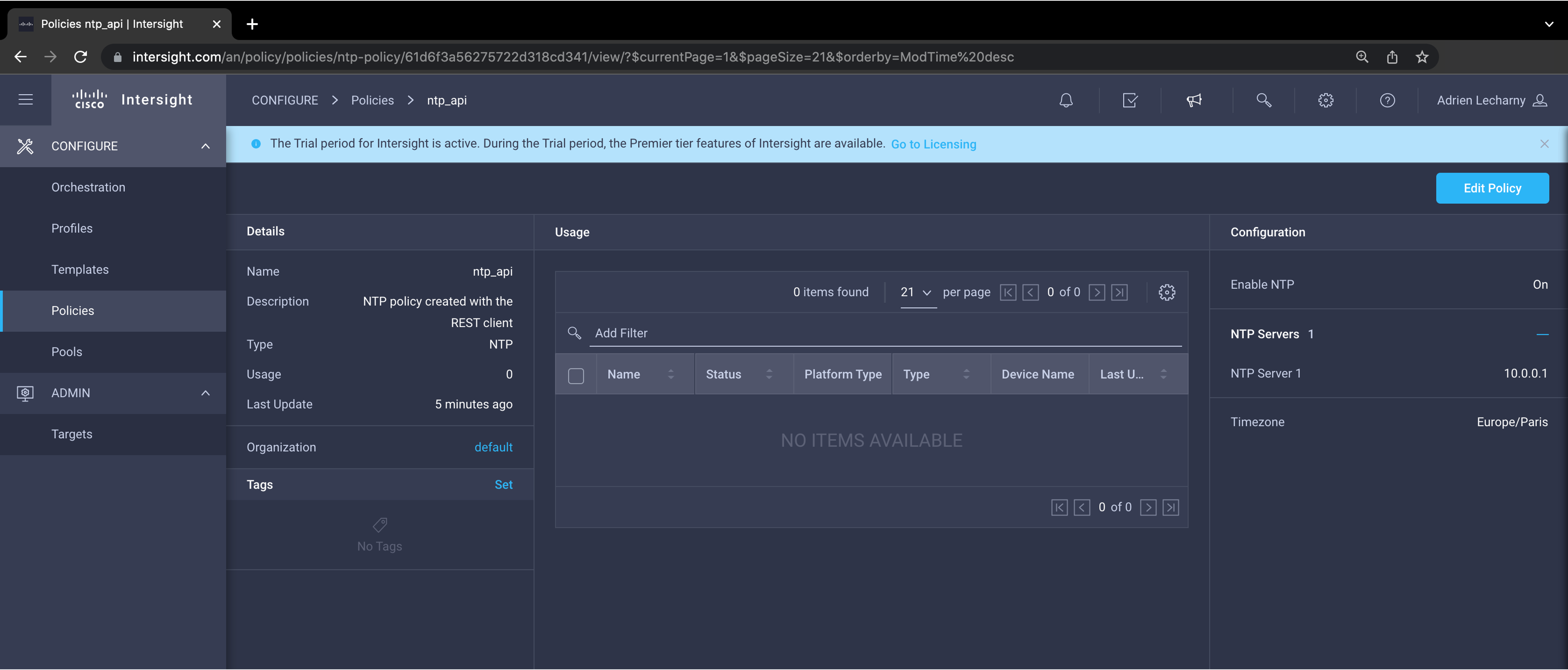Open Profiles in the sidebar
This screenshot has height=670, width=1568.
[x=72, y=229]
